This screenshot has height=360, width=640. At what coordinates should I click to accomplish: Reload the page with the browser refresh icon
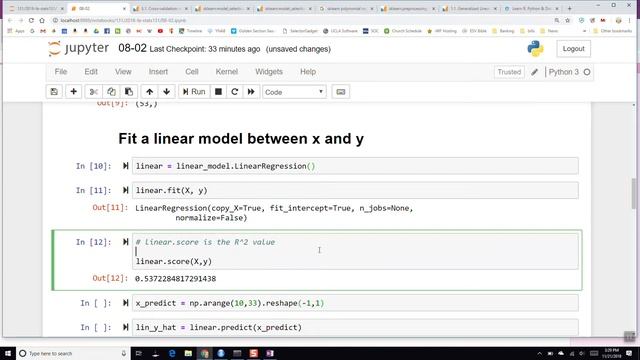pyautogui.click(x=31, y=20)
